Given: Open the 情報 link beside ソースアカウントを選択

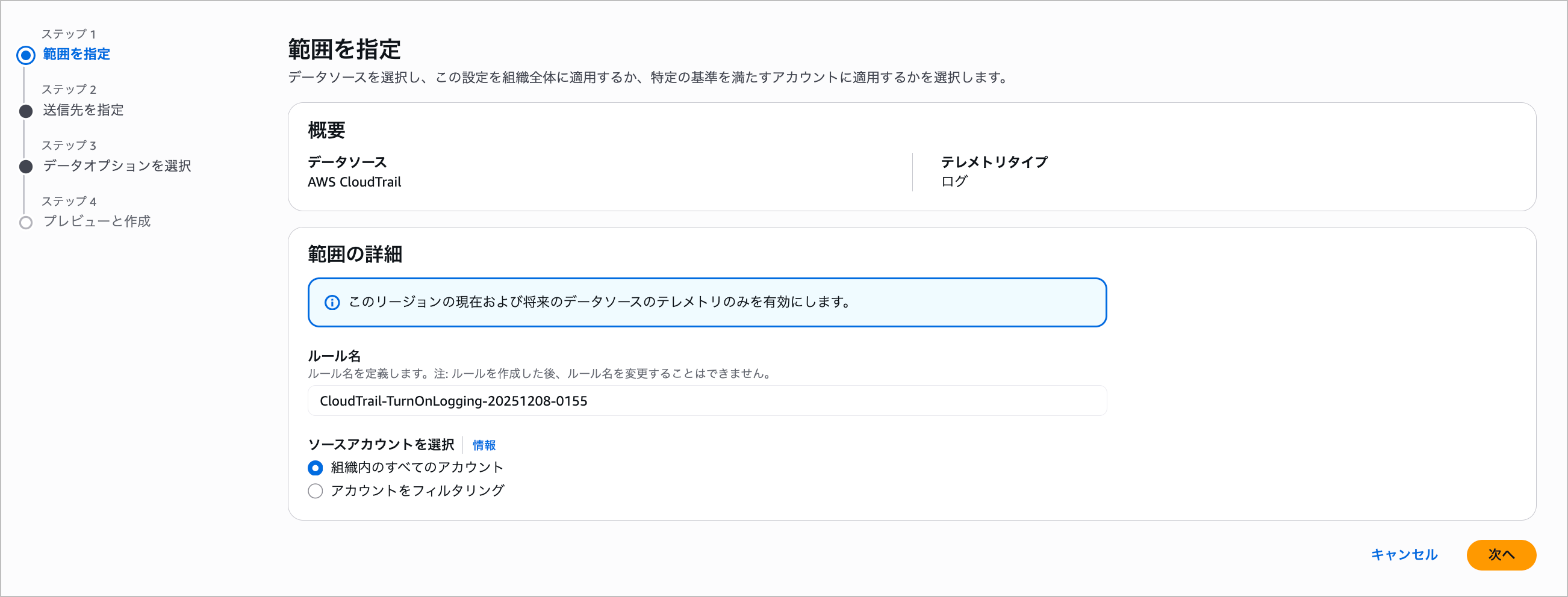Looking at the screenshot, I should click(x=484, y=445).
